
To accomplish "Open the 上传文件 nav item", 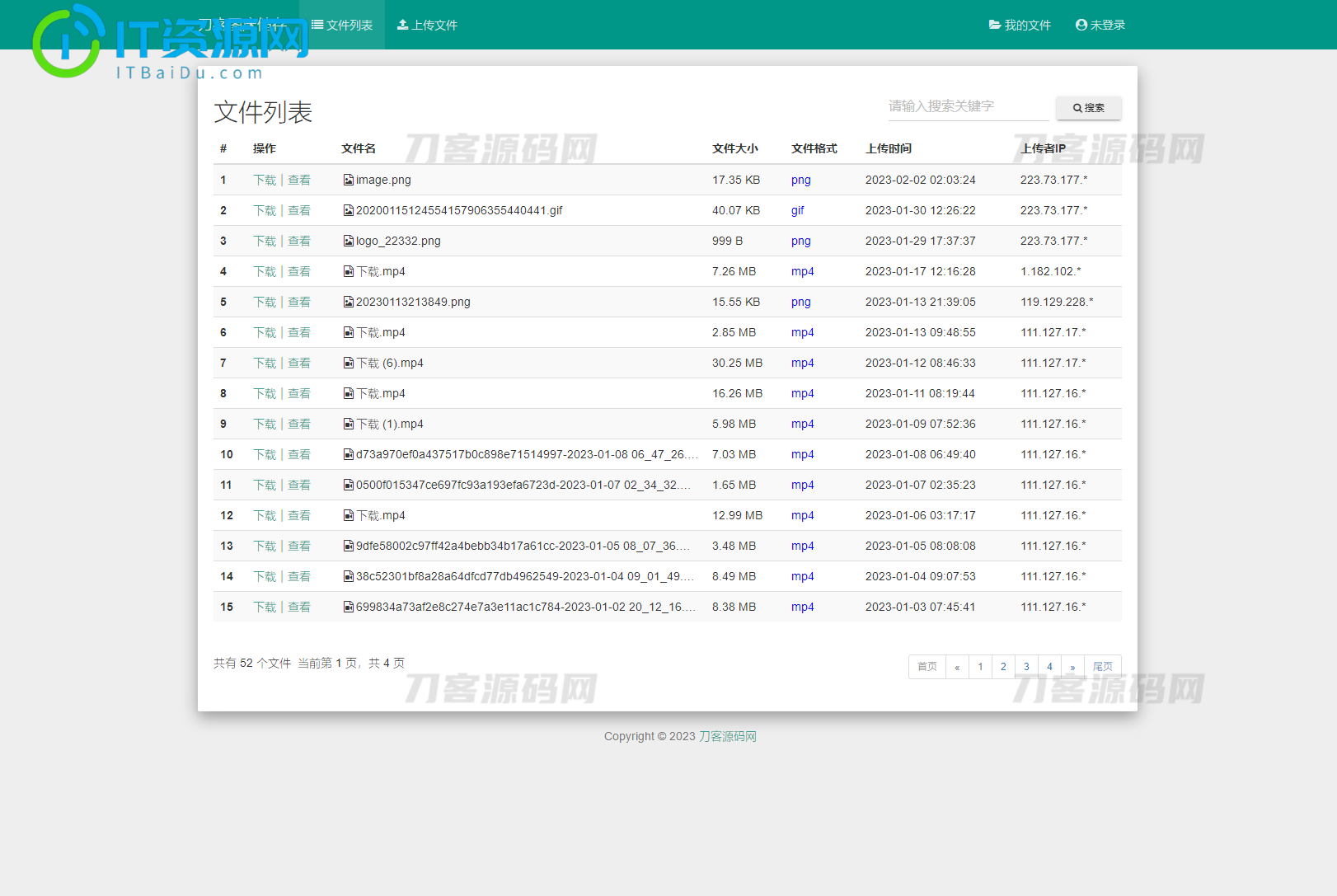I will (427, 25).
